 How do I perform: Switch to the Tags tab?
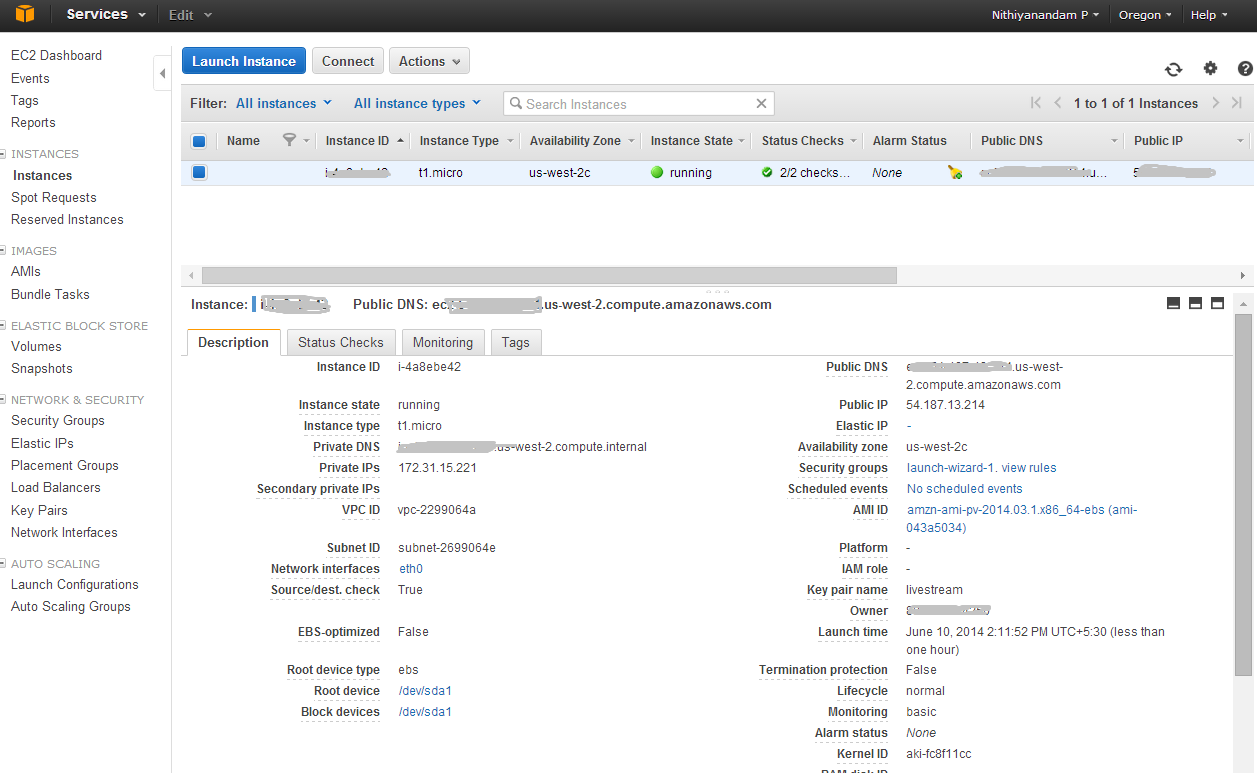(516, 342)
